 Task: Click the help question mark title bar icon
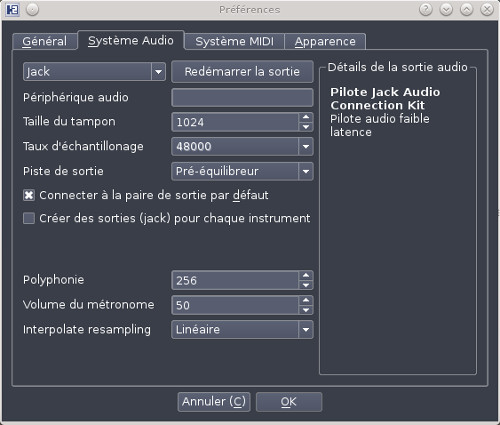point(426,9)
